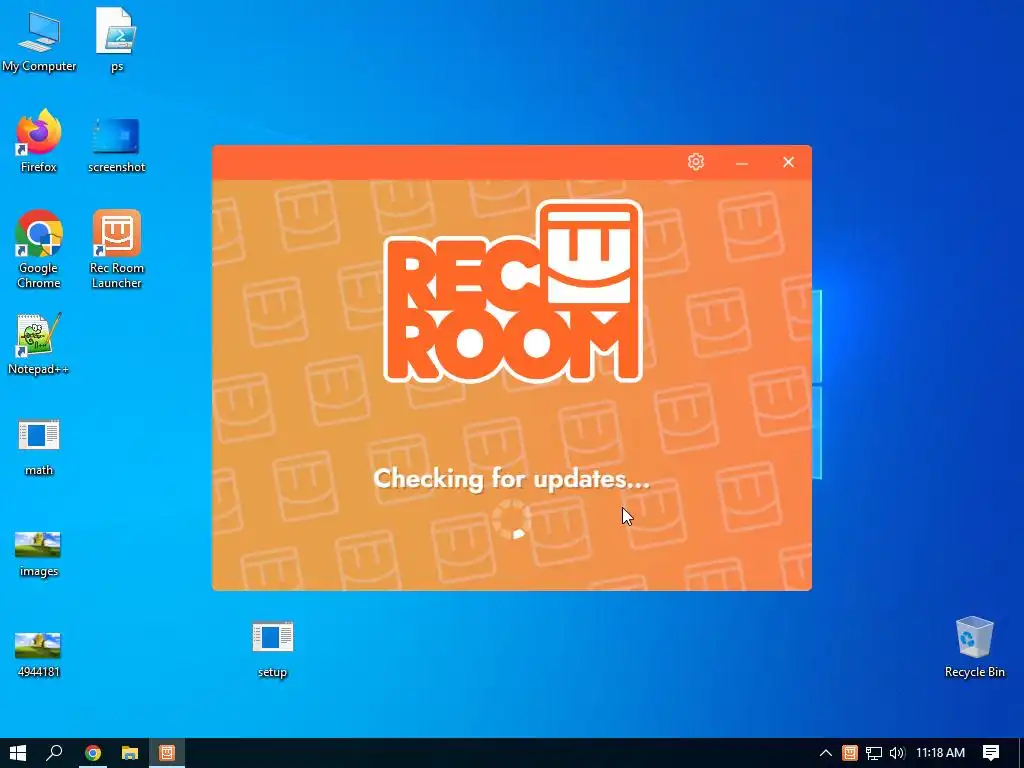Show hidden system tray icons
The height and width of the screenshot is (768, 1024).
[x=825, y=753]
